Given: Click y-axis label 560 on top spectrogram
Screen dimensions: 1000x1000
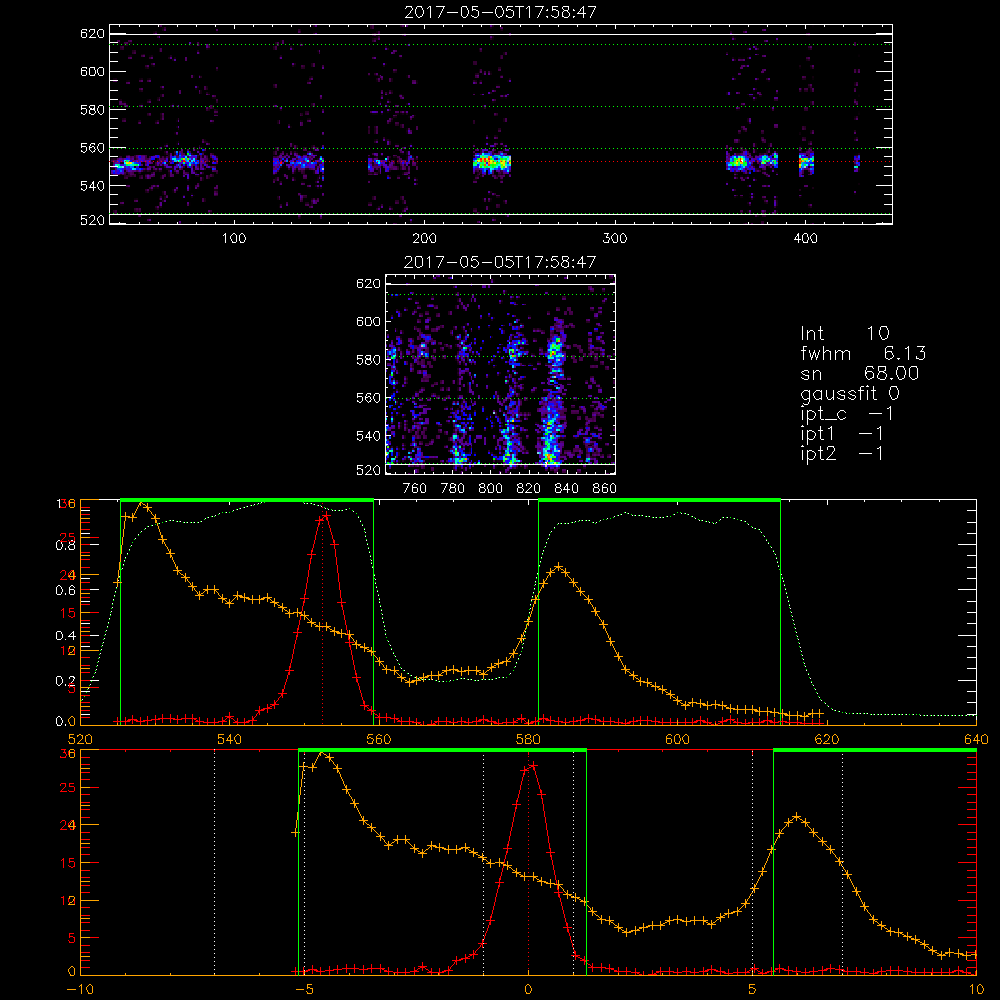Looking at the screenshot, I should 92,148.
